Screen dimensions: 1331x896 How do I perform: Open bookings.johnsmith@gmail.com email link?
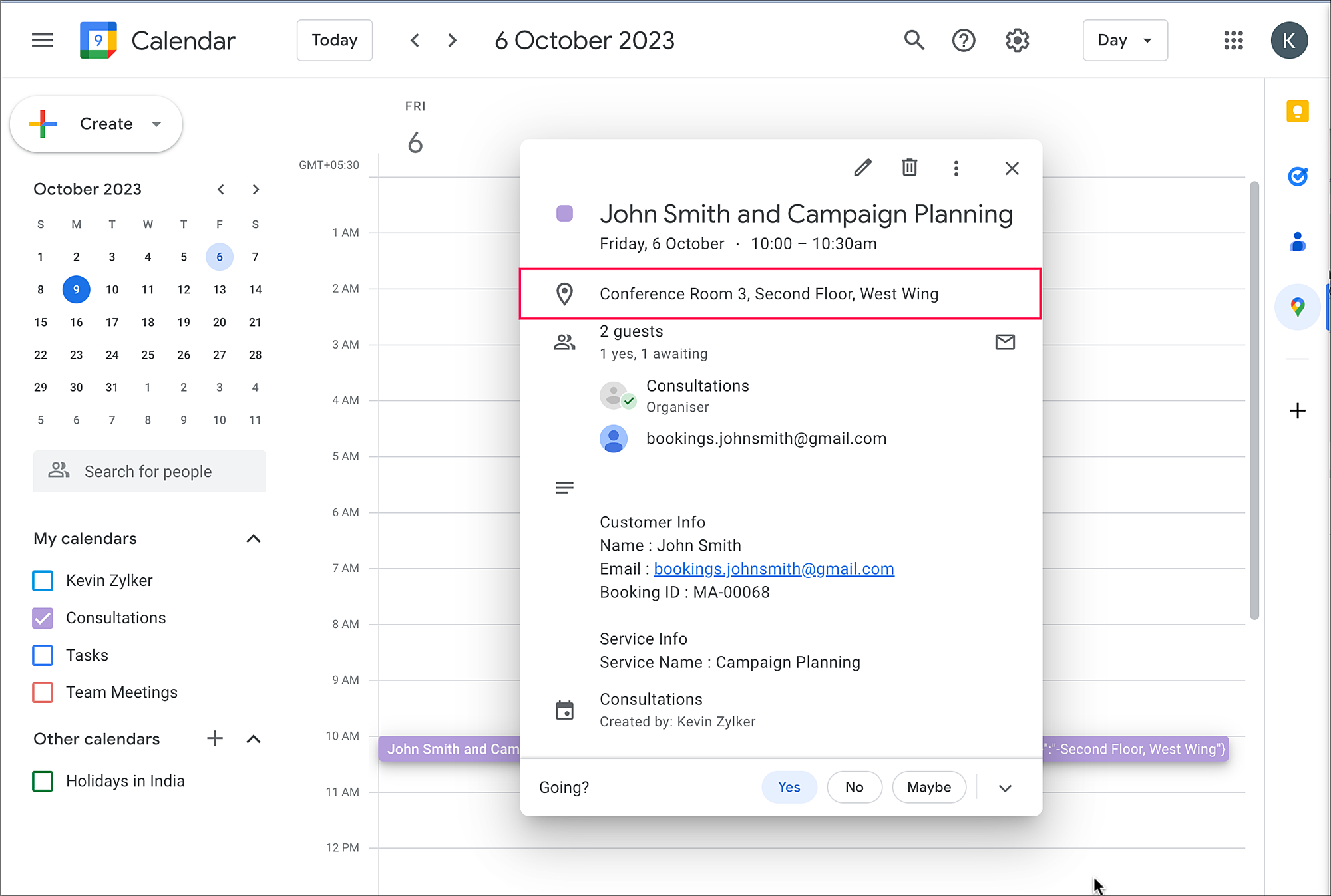(773, 569)
